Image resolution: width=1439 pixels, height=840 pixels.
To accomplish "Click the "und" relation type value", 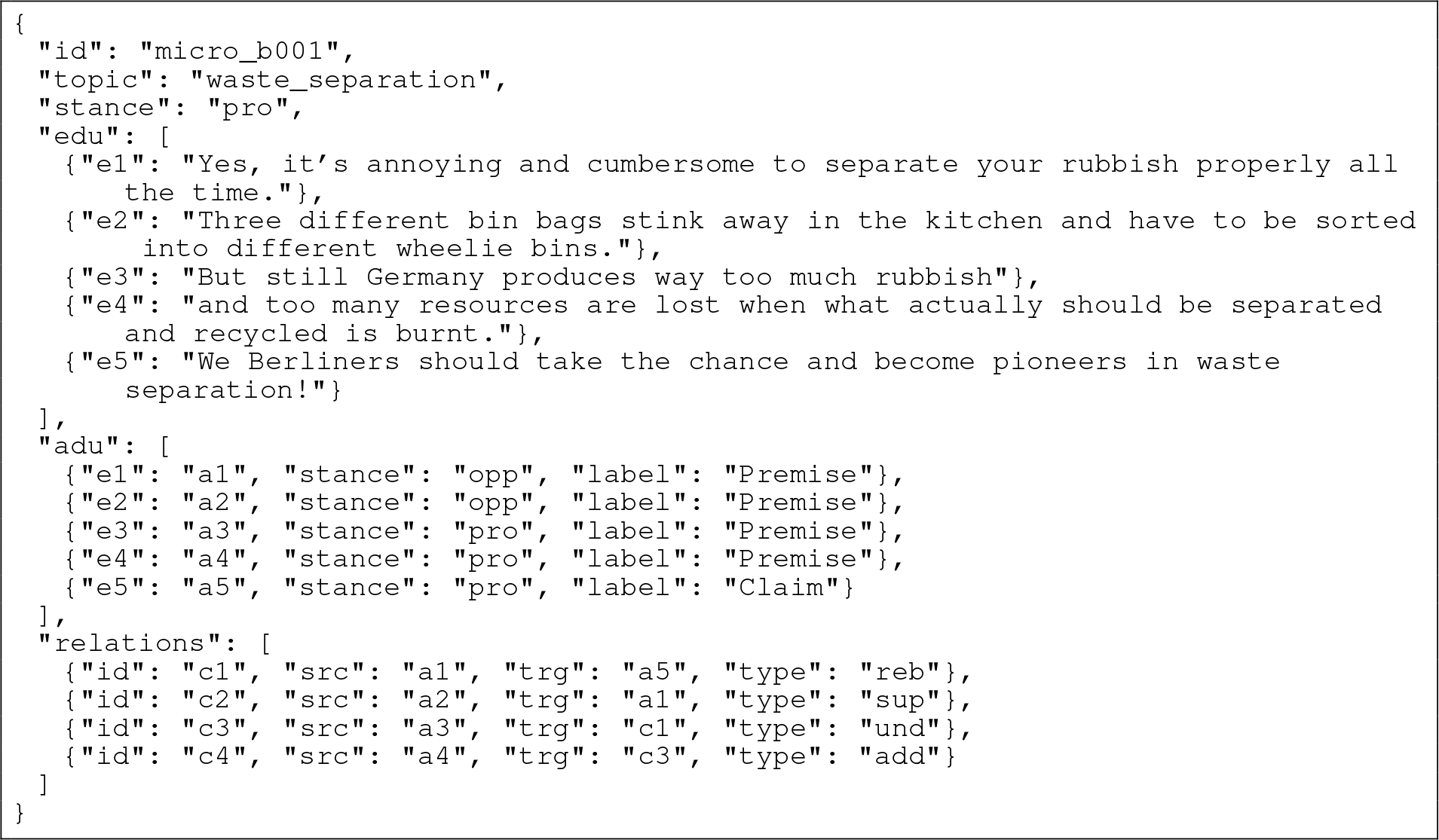I will click(x=900, y=729).
